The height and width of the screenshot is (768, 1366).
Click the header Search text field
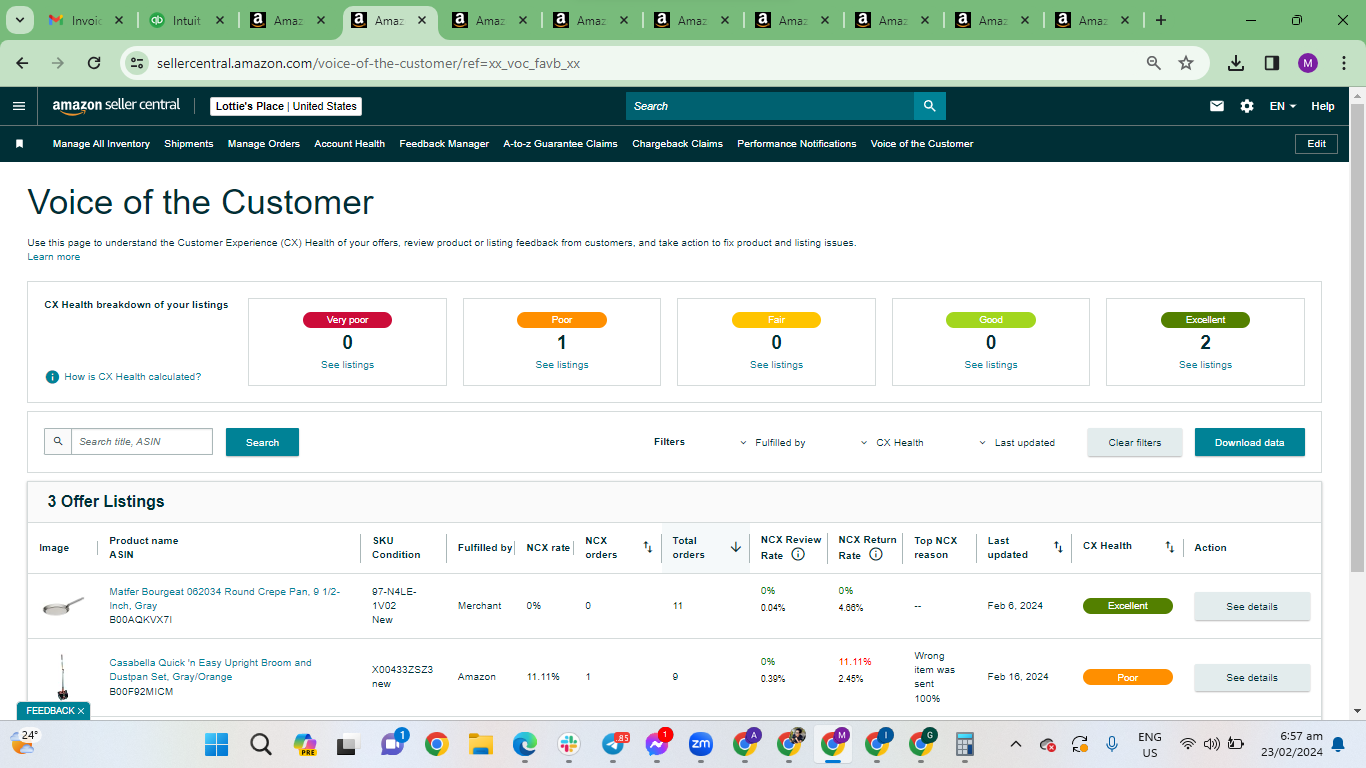pos(770,106)
